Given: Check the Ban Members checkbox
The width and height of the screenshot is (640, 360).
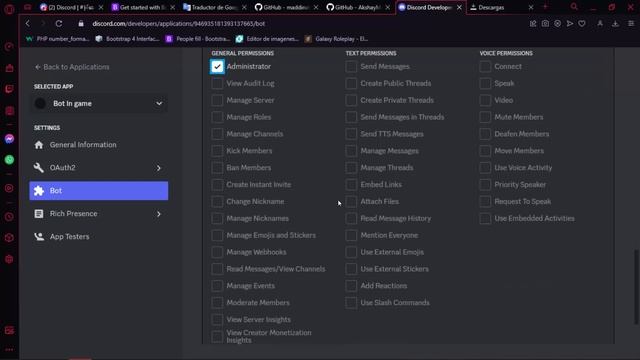Looking at the screenshot, I should [217, 168].
